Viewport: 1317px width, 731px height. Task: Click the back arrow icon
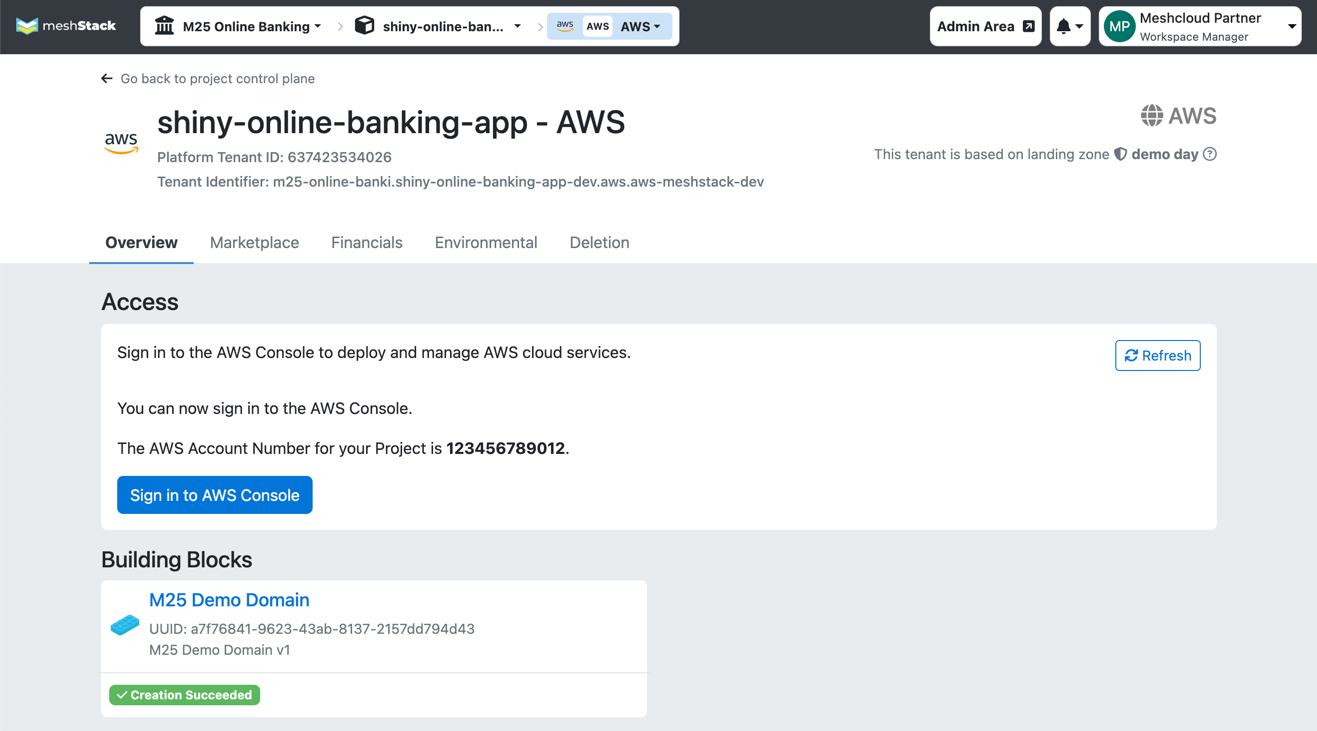pos(107,79)
